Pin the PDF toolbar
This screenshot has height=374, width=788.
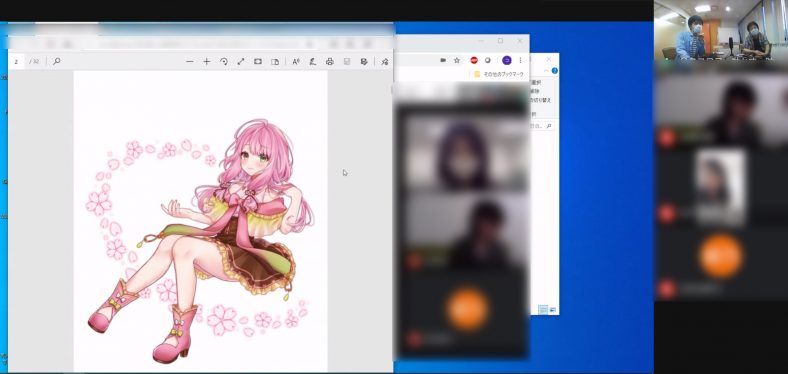point(385,61)
